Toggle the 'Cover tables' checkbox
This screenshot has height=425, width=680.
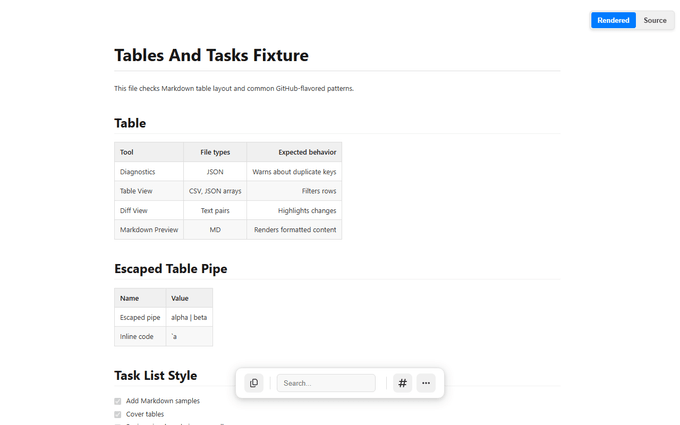118,415
